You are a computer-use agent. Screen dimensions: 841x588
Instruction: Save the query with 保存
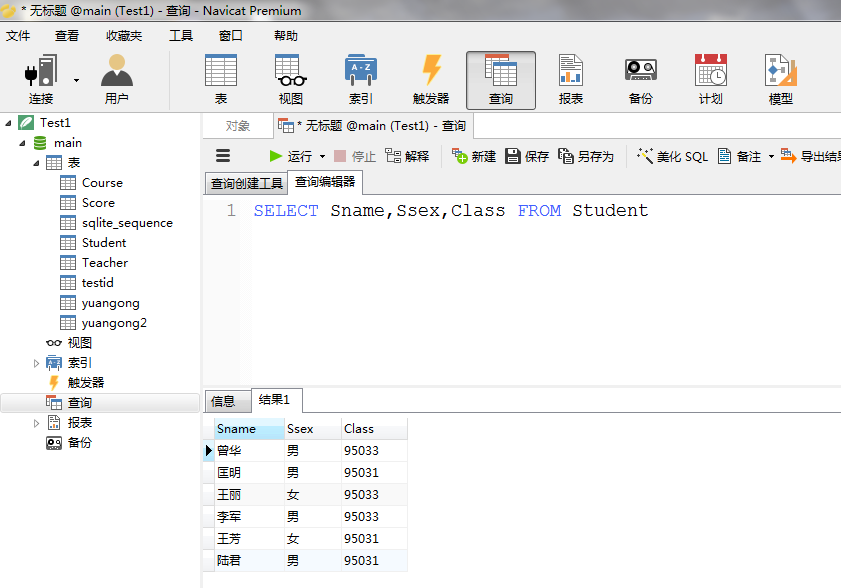pyautogui.click(x=527, y=156)
